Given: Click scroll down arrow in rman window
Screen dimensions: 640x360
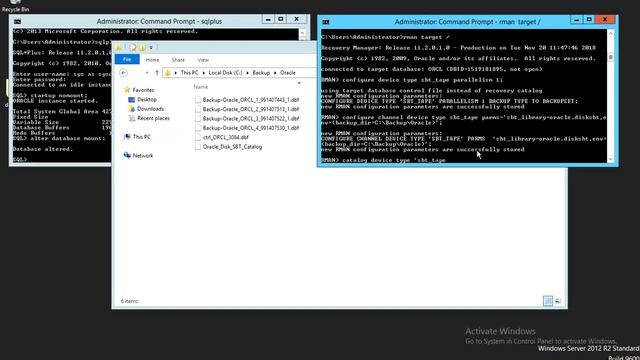Looking at the screenshot, I should (x=611, y=159).
